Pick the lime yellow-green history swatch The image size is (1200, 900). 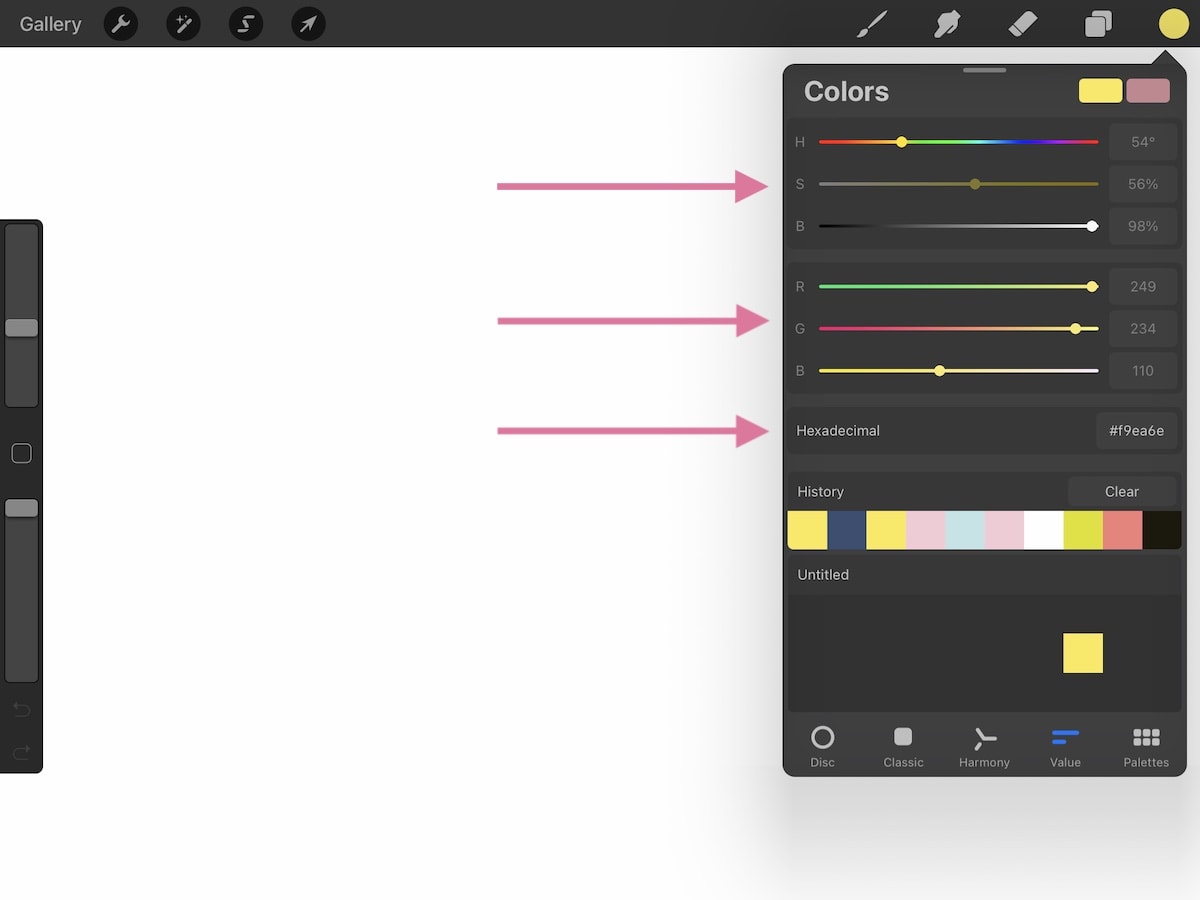coord(1083,530)
